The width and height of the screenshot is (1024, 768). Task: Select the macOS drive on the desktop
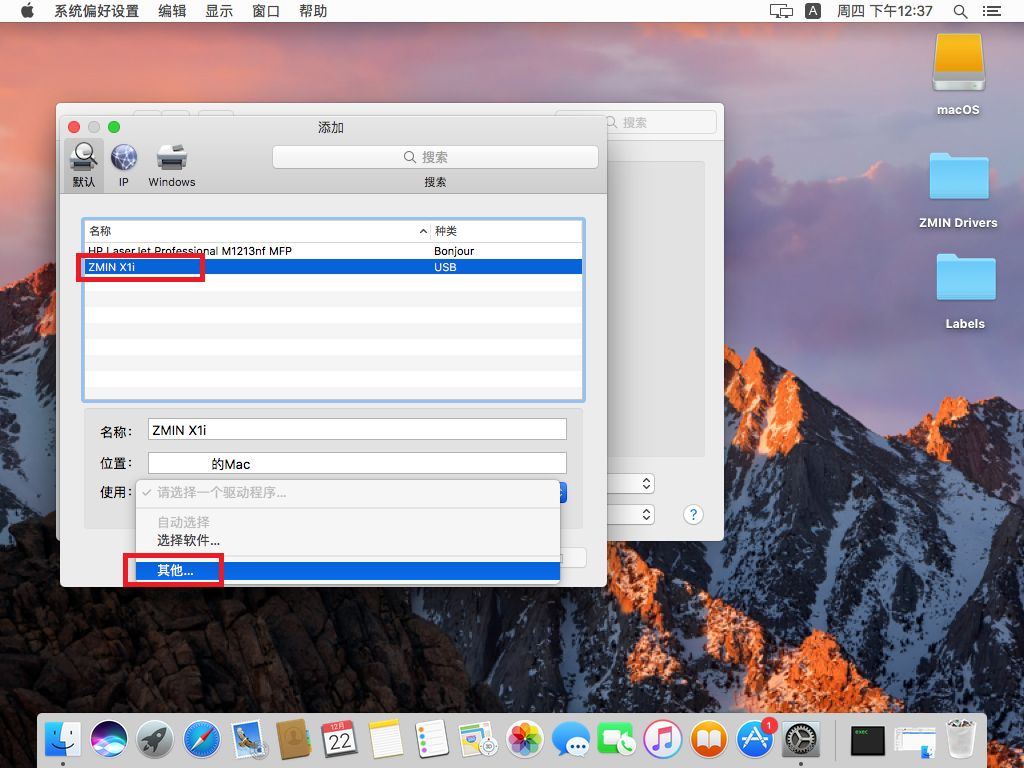(x=958, y=73)
